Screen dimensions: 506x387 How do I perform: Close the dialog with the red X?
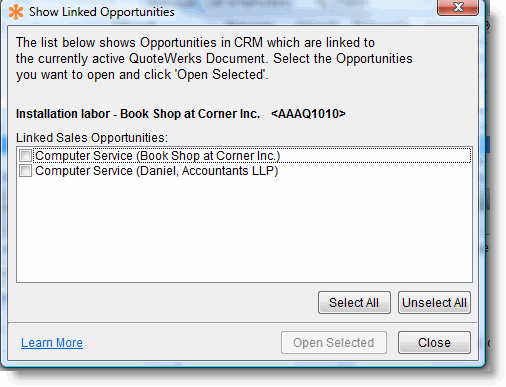[x=458, y=7]
